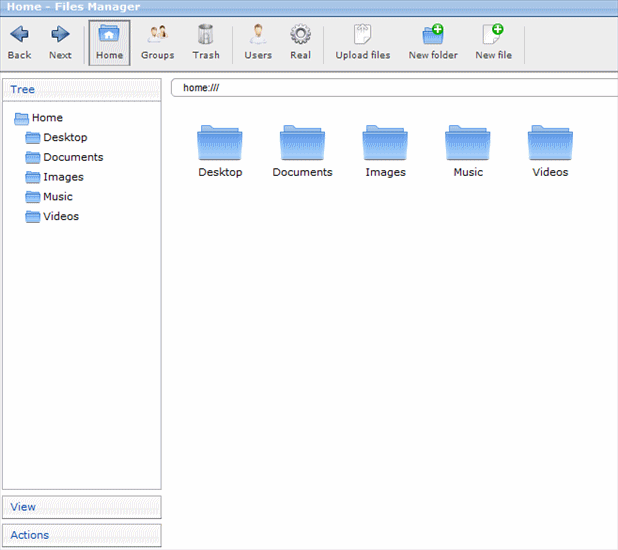Click the Next arrow icon

(60, 35)
